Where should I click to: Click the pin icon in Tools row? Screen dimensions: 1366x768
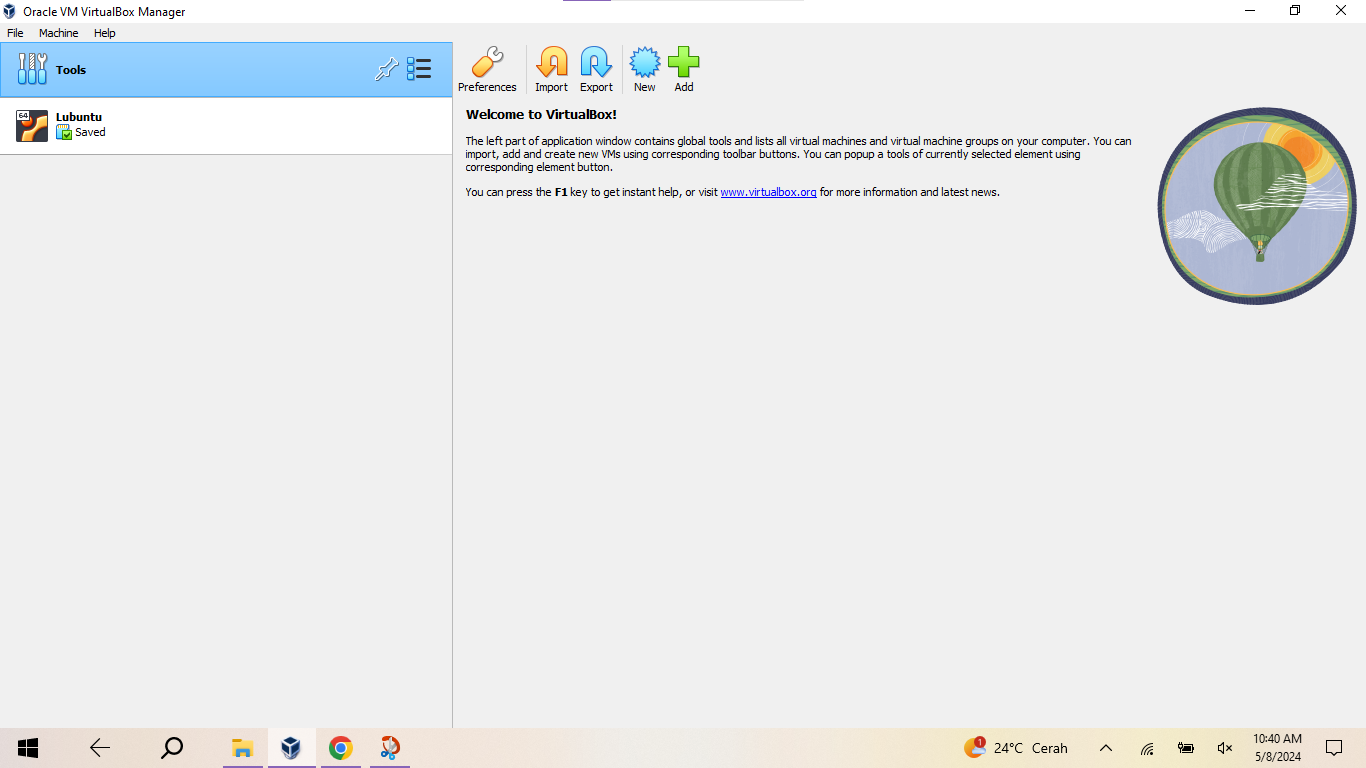[386, 69]
